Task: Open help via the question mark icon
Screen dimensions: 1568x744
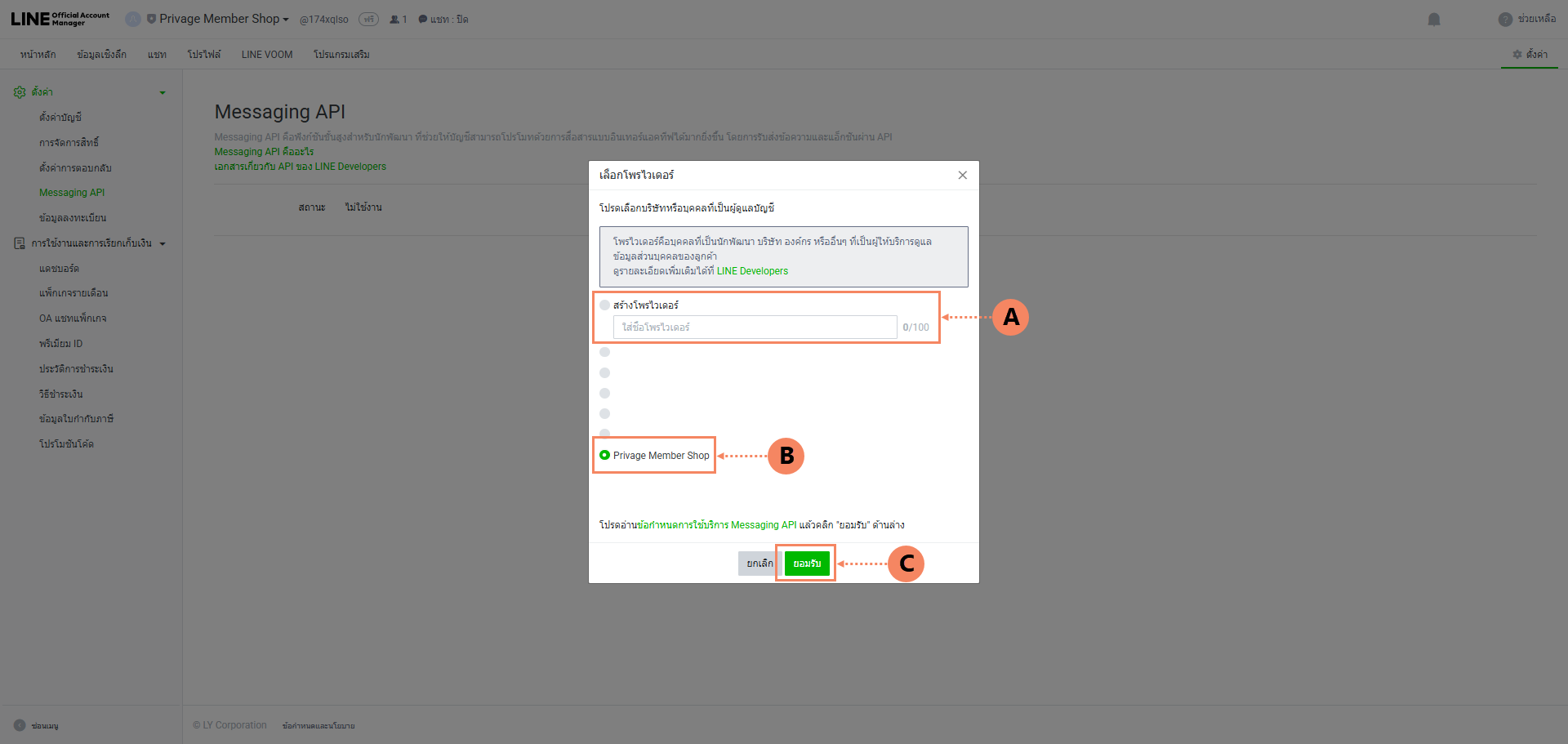Action: pyautogui.click(x=1505, y=20)
